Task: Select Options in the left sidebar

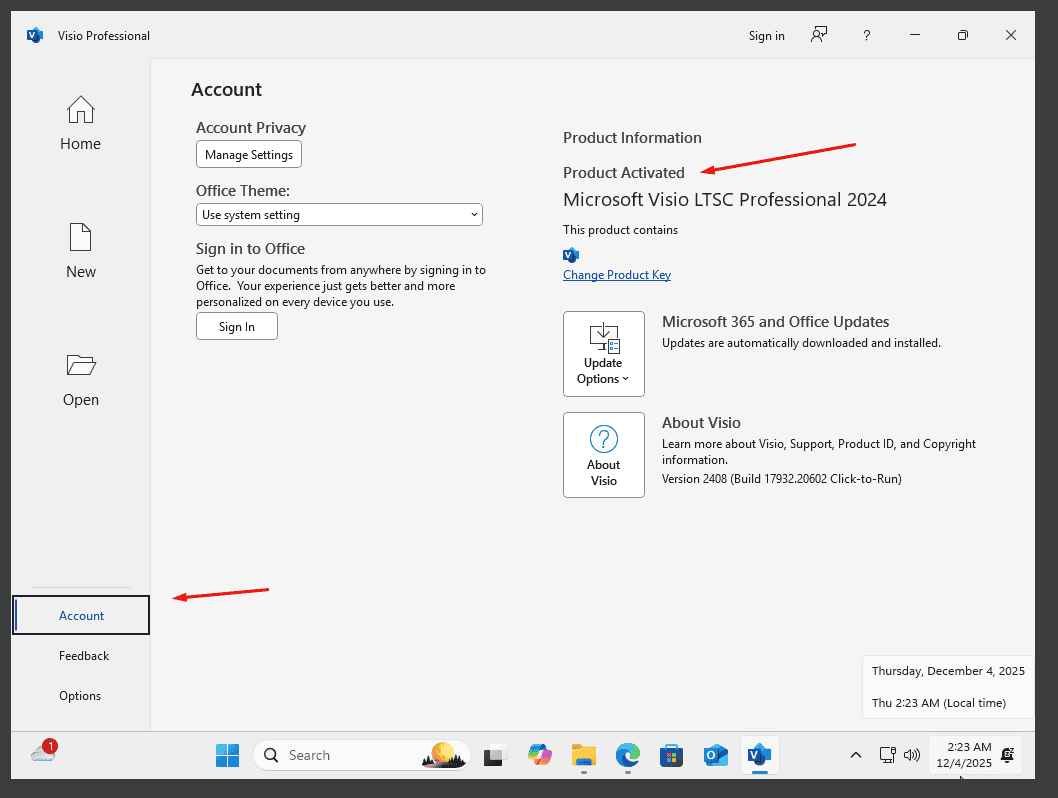Action: point(80,696)
